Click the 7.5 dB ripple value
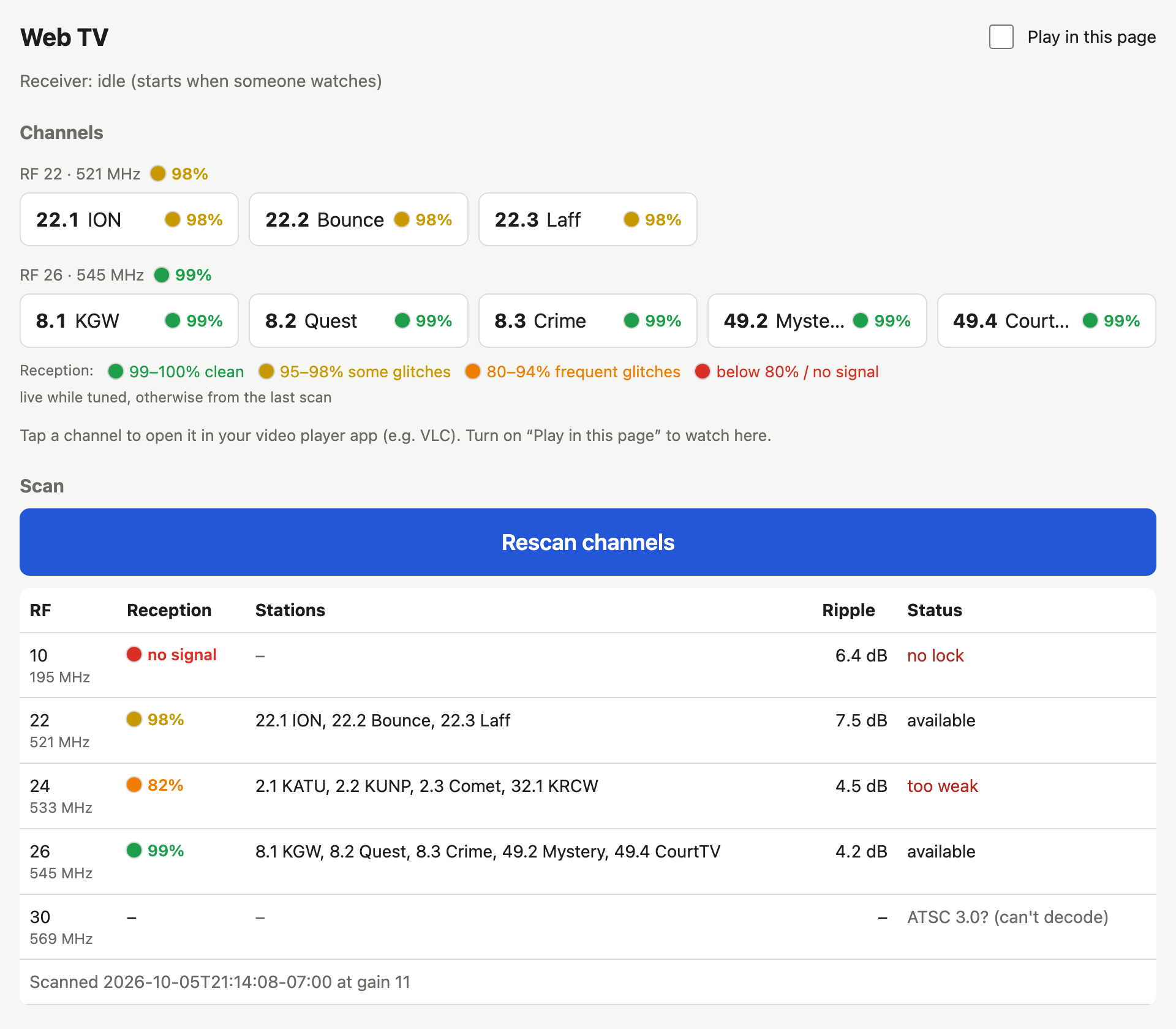The width and height of the screenshot is (1176, 1029). (x=861, y=720)
